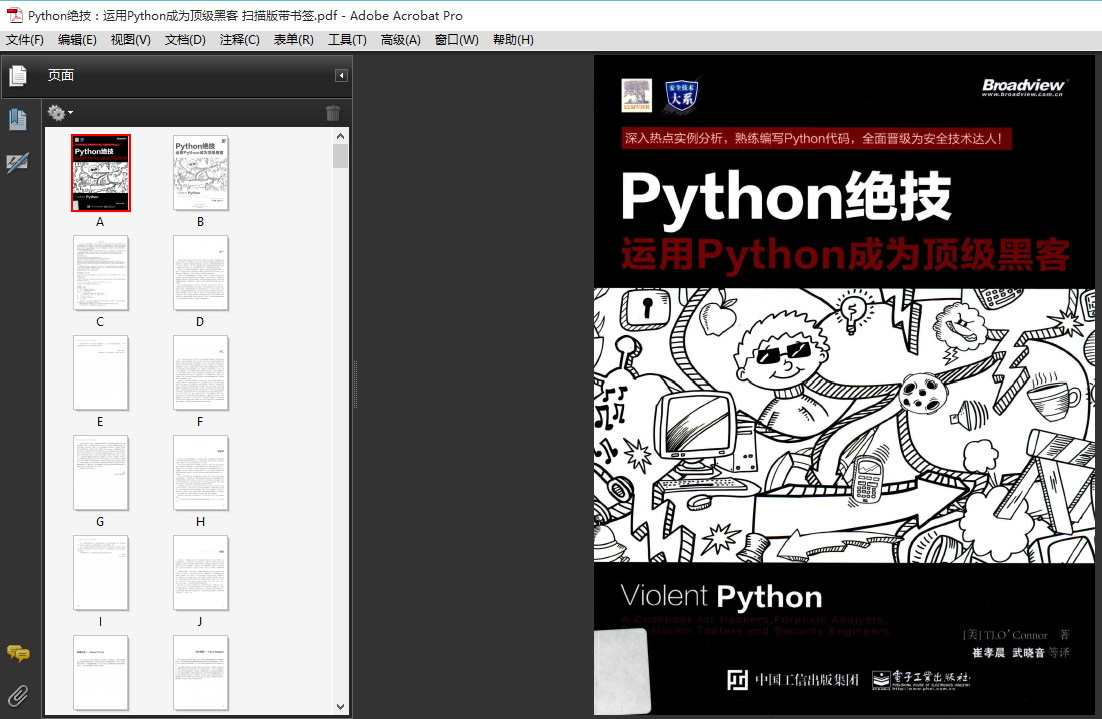Open the 帮助(H) menu
Screen dimensions: 1102x719
click(x=513, y=40)
